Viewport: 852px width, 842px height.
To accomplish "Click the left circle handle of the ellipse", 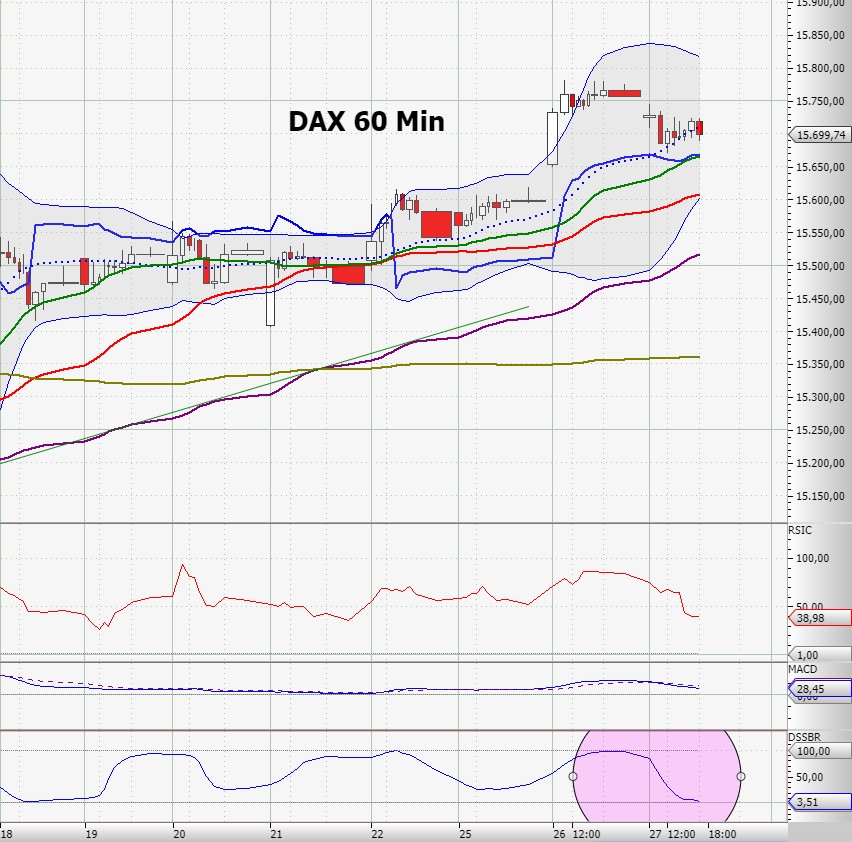I will tap(573, 776).
